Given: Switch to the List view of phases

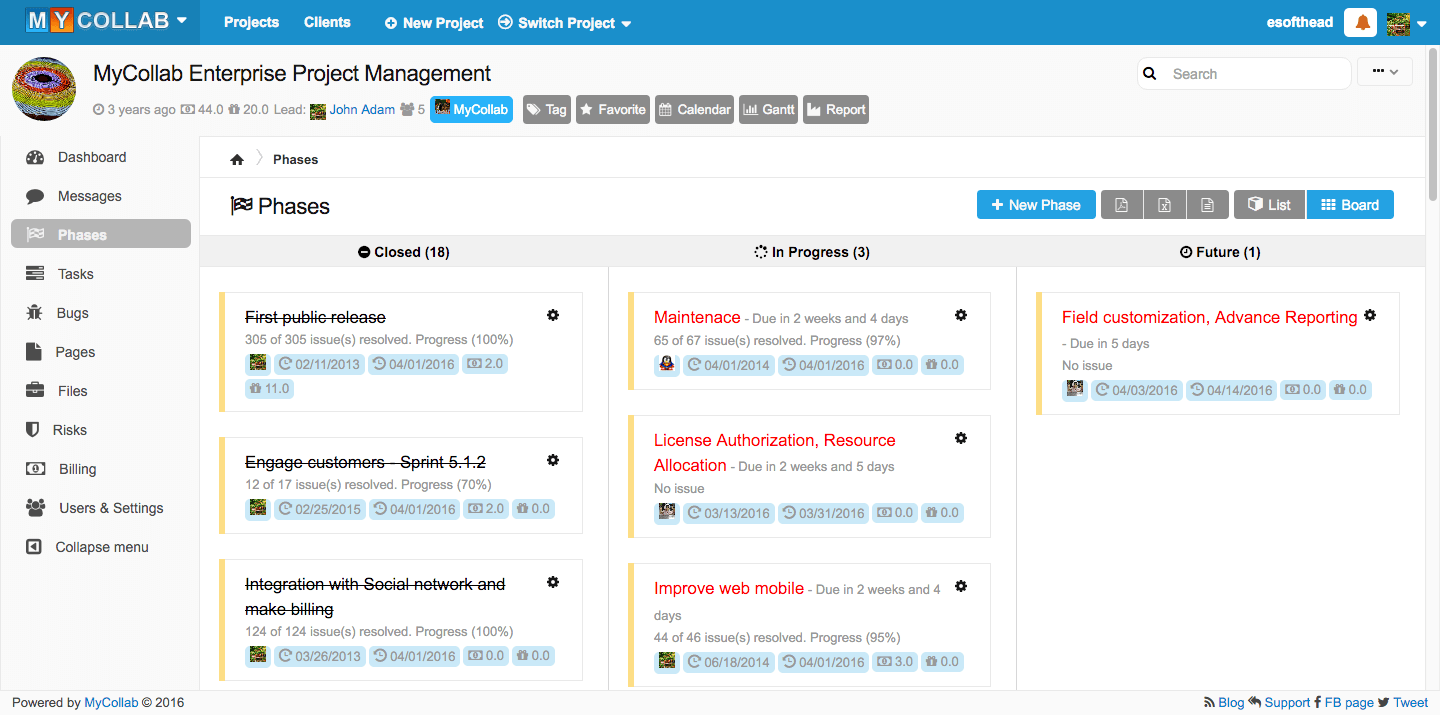Looking at the screenshot, I should tap(1269, 204).
